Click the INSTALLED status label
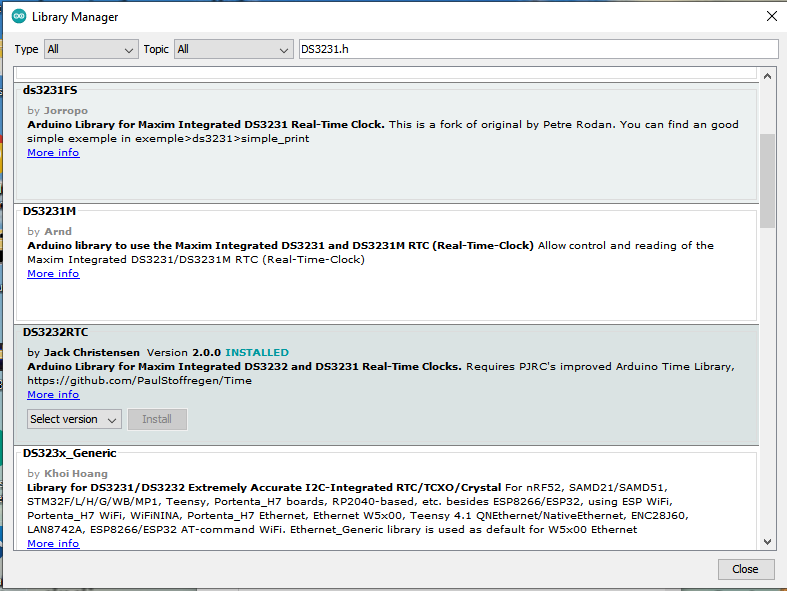Screen dimensions: 787x591 pyautogui.click(x=257, y=352)
